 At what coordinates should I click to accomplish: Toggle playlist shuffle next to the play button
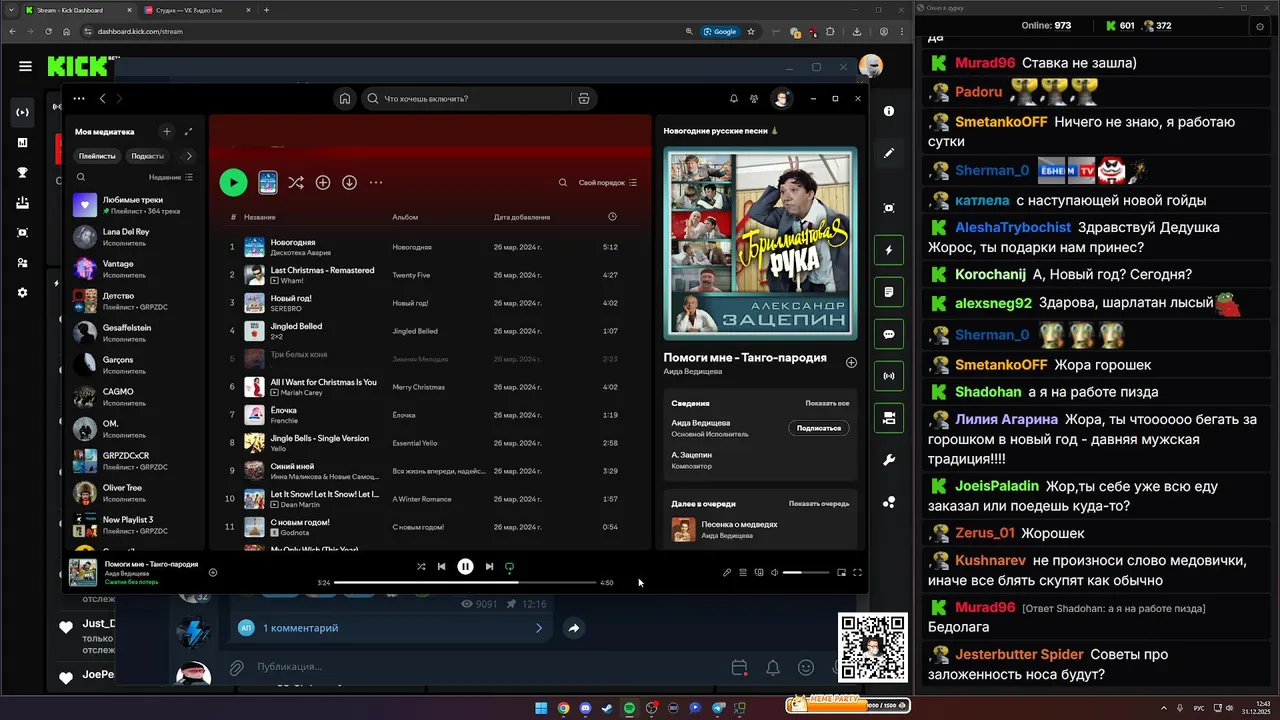pyautogui.click(x=296, y=182)
